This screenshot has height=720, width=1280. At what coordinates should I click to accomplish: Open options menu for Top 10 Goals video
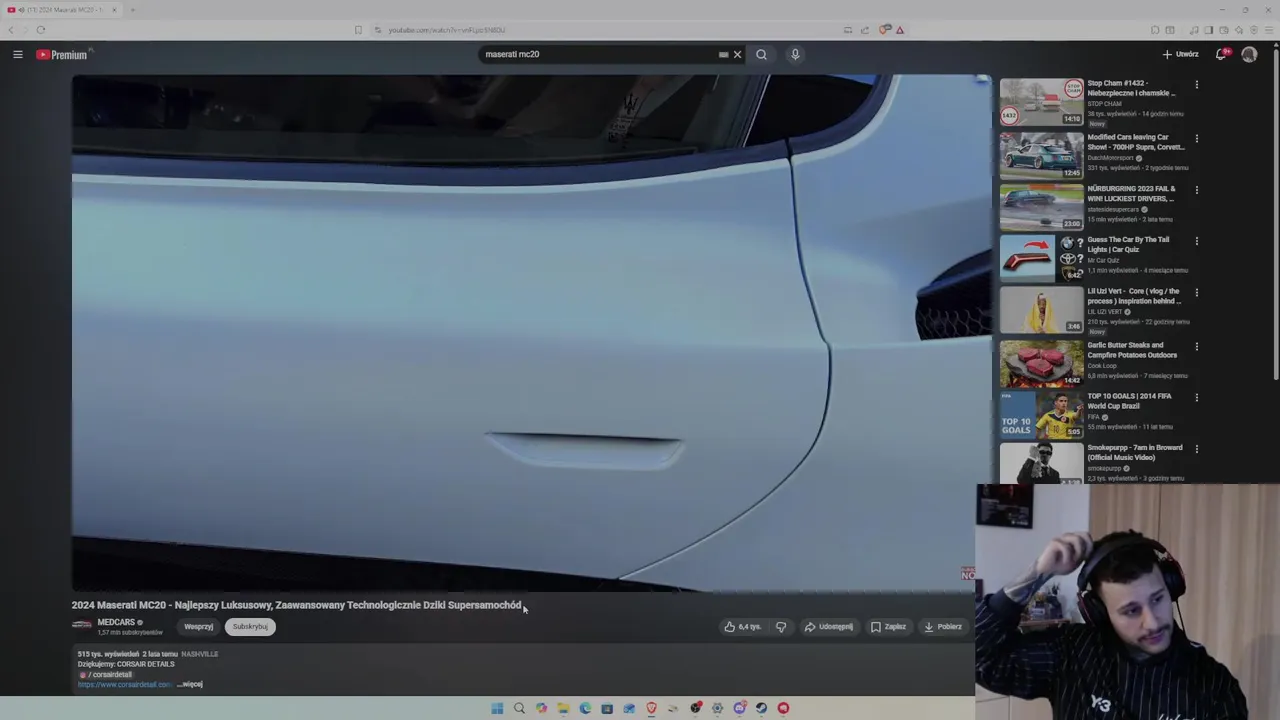[1196, 398]
